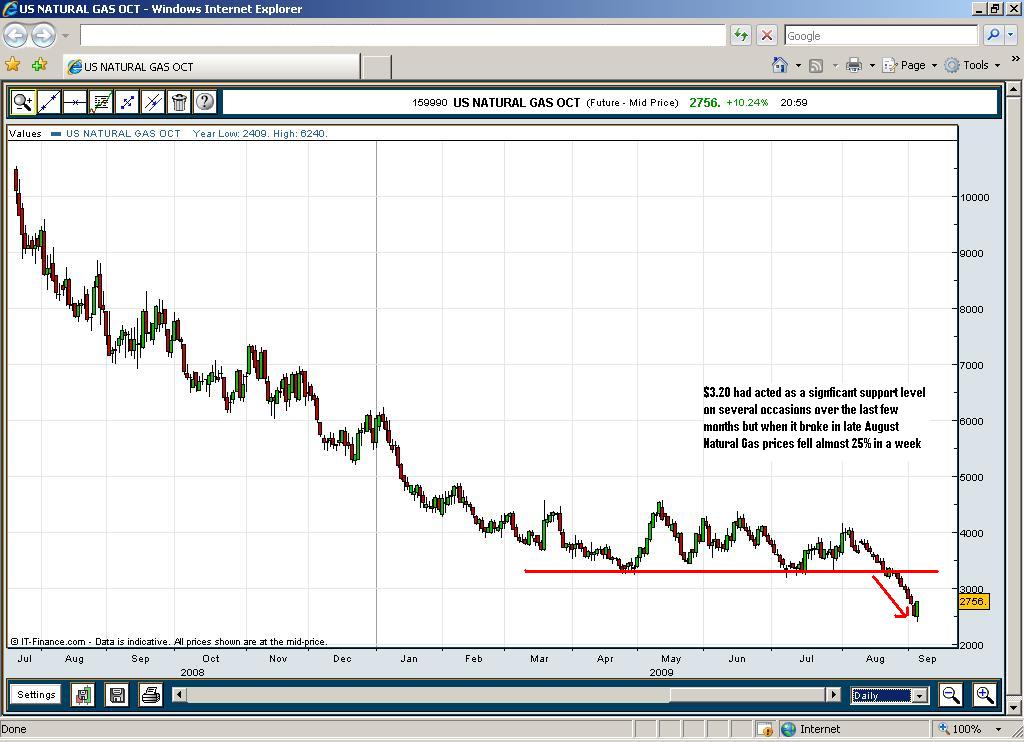This screenshot has height=742, width=1024.
Task: Save the chart with floppy disk icon
Action: (x=117, y=695)
